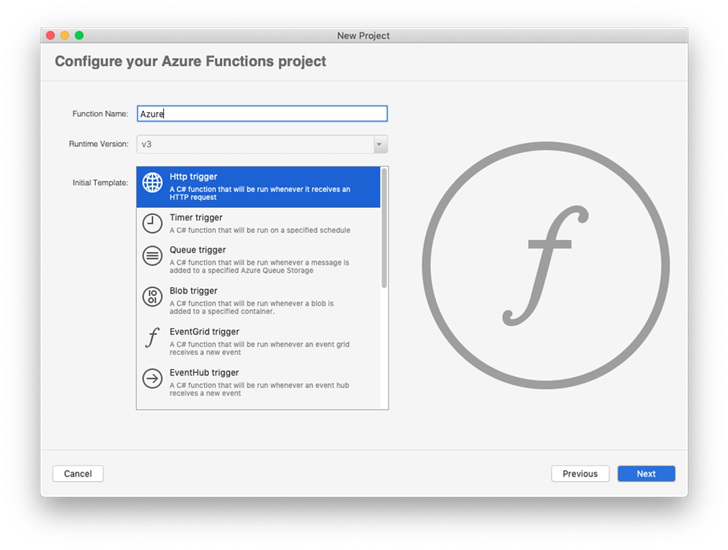Choose the EventGrid trigger function icon
The width and height of the screenshot is (728, 550).
pos(152,337)
